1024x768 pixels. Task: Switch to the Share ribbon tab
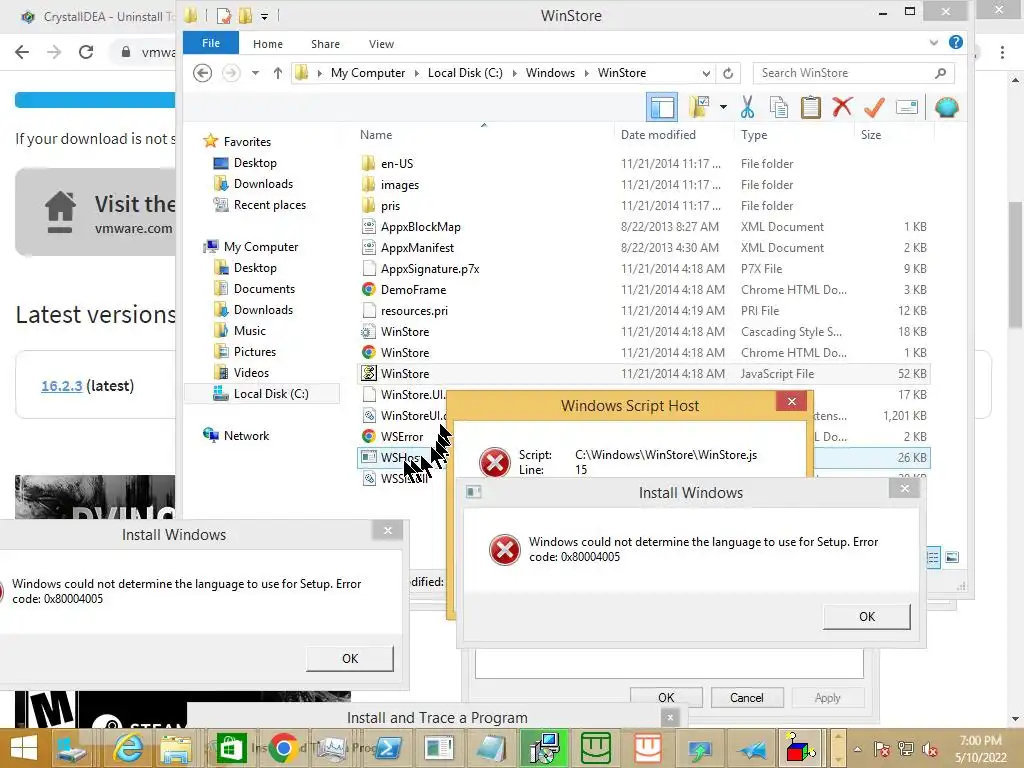pyautogui.click(x=325, y=44)
